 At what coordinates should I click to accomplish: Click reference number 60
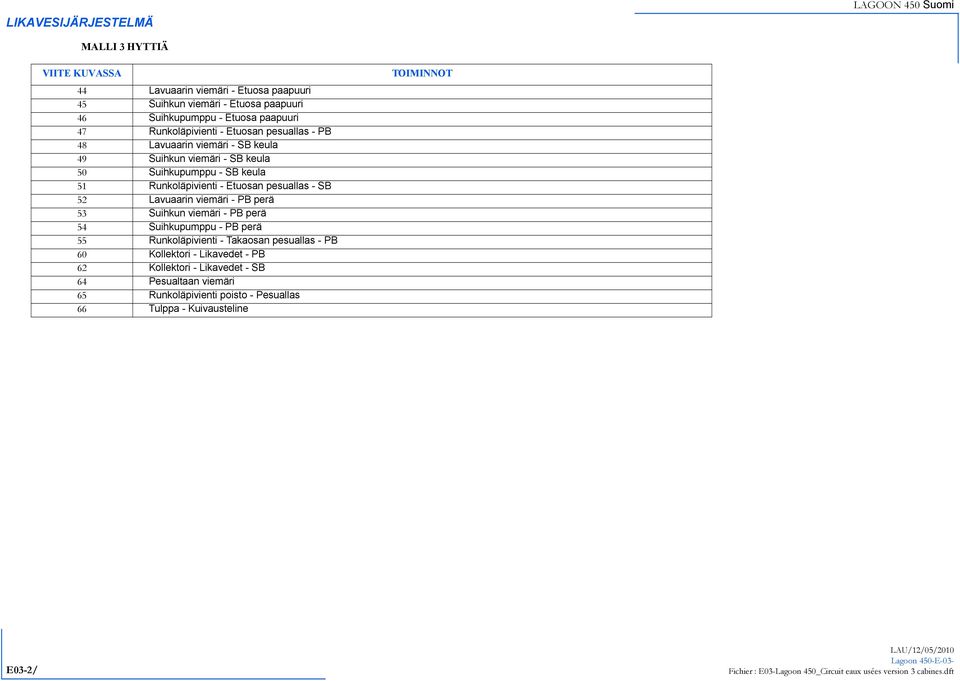click(82, 255)
